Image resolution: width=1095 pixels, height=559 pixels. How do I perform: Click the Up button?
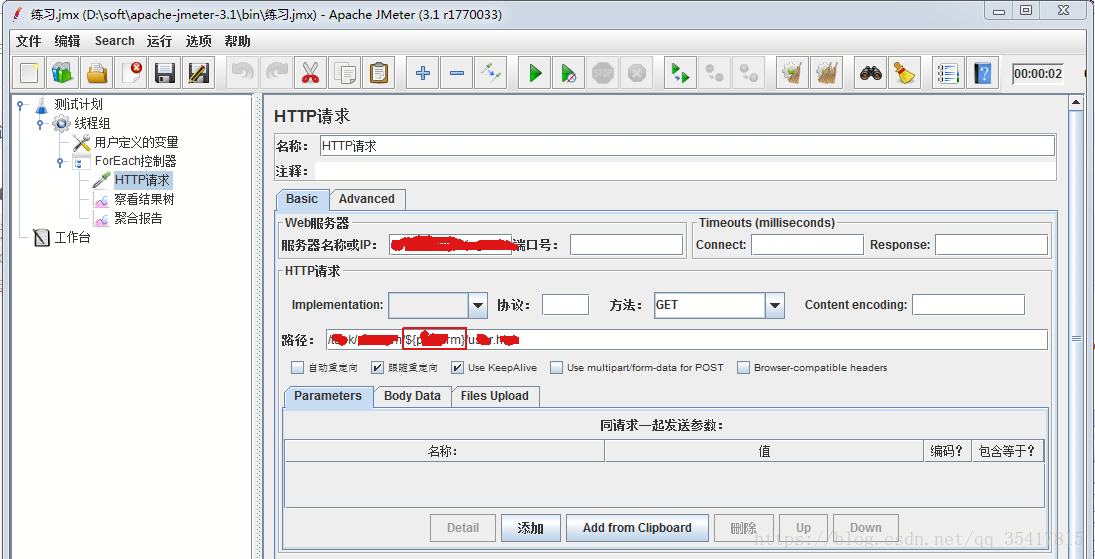click(803, 528)
